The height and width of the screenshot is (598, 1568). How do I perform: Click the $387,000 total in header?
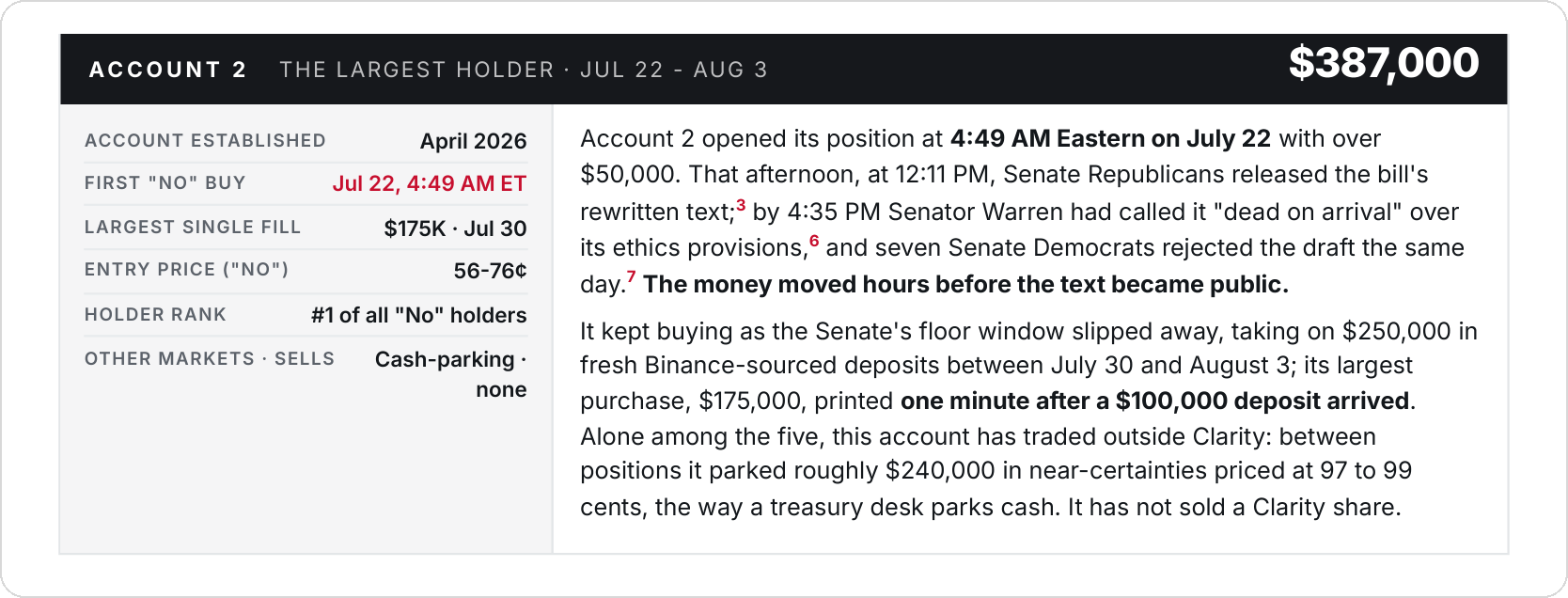pos(1384,63)
